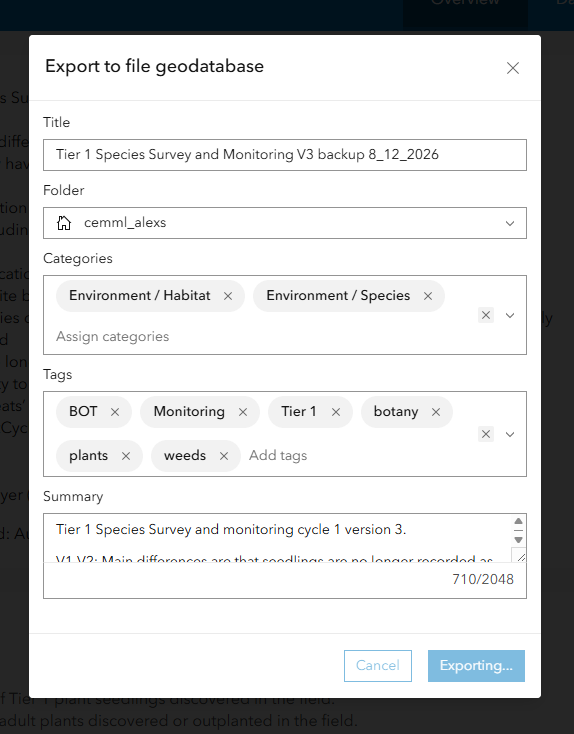Close the Export to file geodatabase dialog
The width and height of the screenshot is (574, 734).
coord(513,68)
